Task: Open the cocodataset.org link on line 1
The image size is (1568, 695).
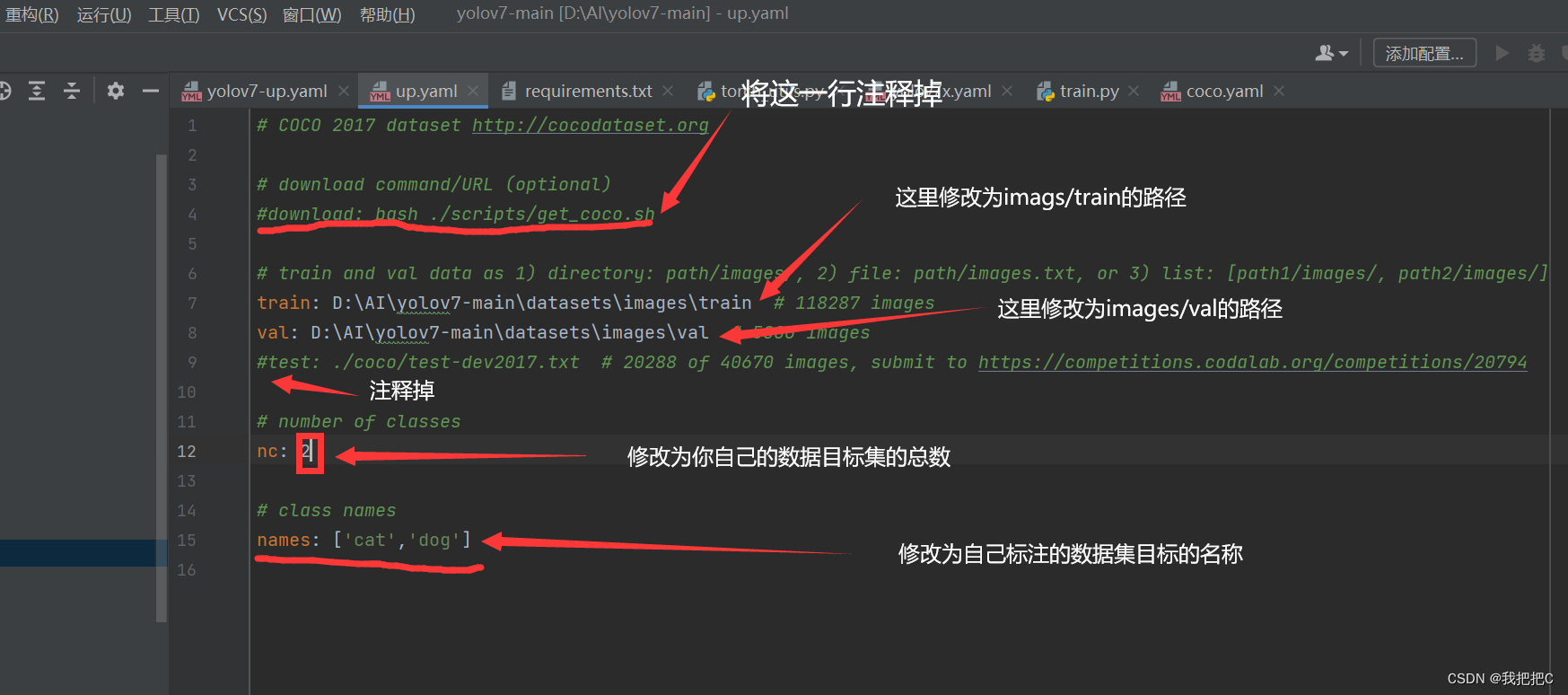Action: tap(591, 125)
